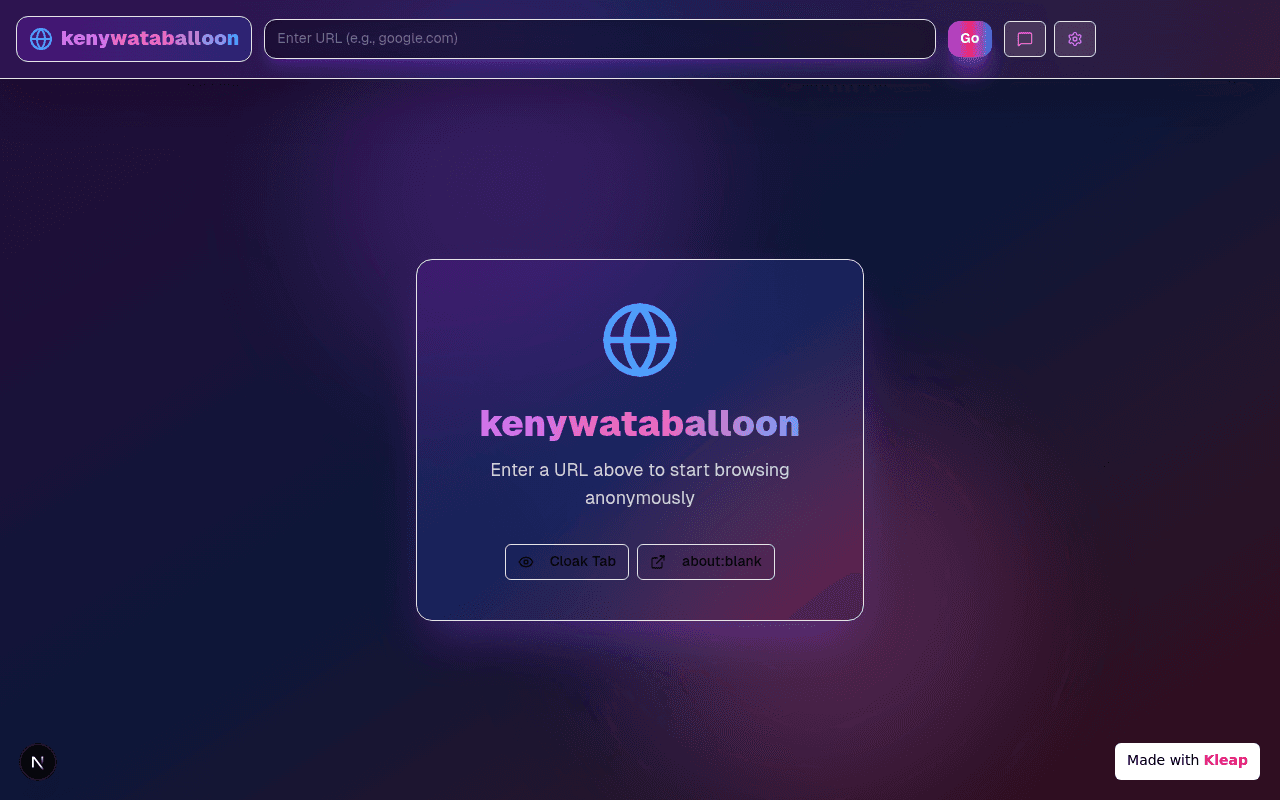
Task: Open in about:blank button
Action: [x=706, y=562]
